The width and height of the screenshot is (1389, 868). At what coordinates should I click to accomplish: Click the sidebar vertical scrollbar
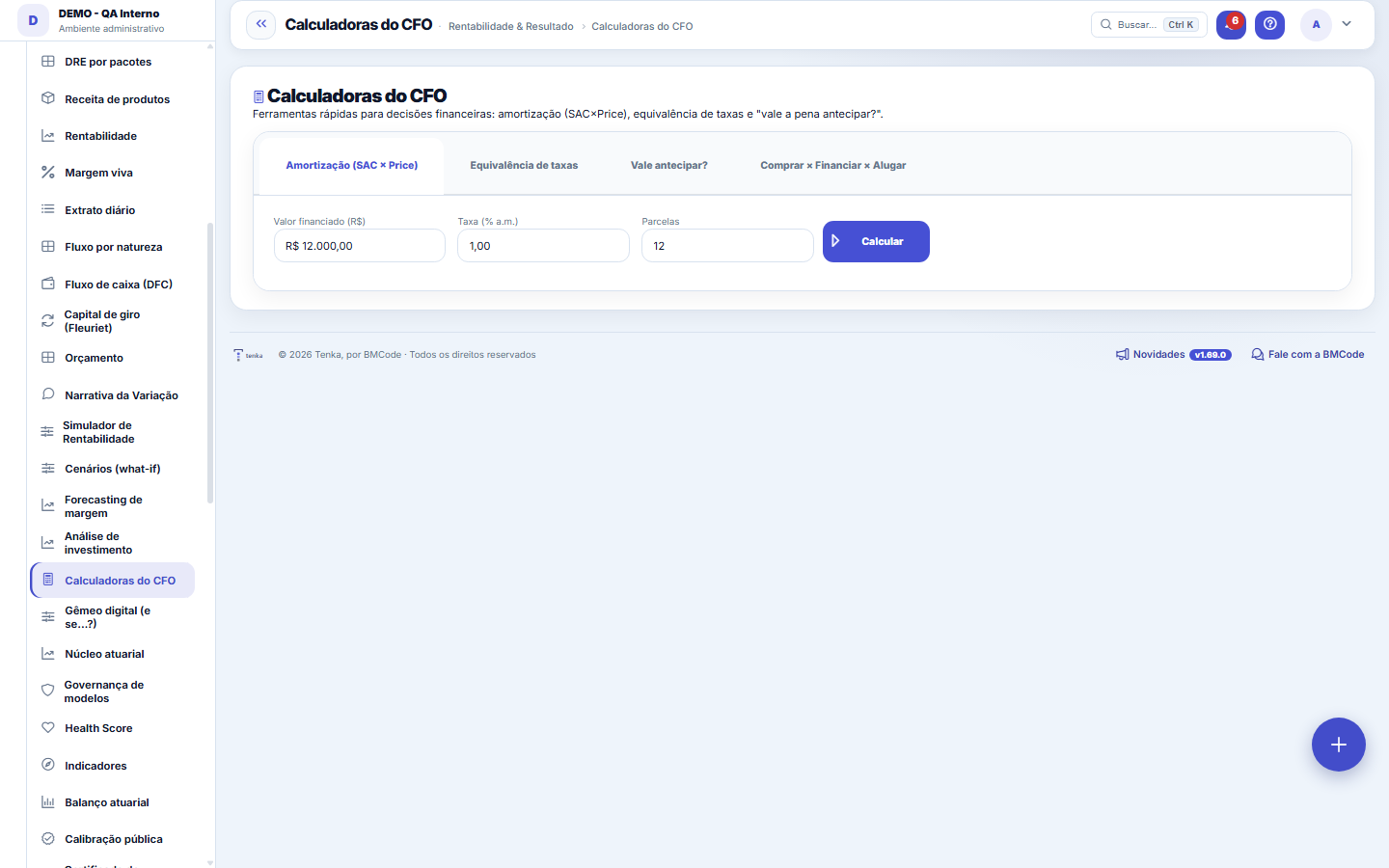click(x=210, y=363)
